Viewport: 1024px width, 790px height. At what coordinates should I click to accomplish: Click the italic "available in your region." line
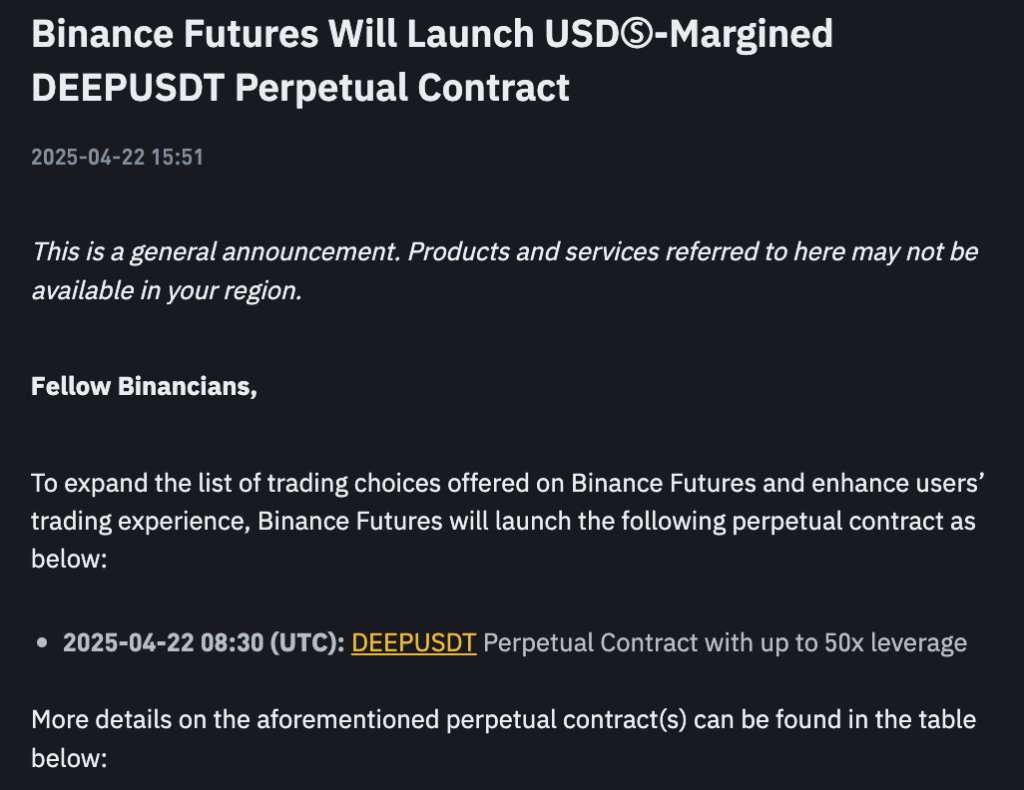coord(167,291)
